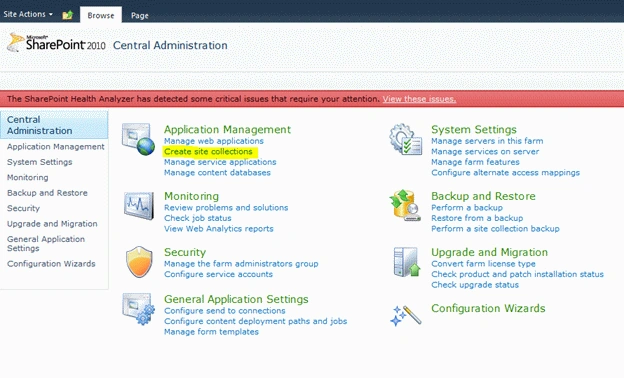Switch to the Page tab
This screenshot has width=624, height=378.
click(x=140, y=16)
